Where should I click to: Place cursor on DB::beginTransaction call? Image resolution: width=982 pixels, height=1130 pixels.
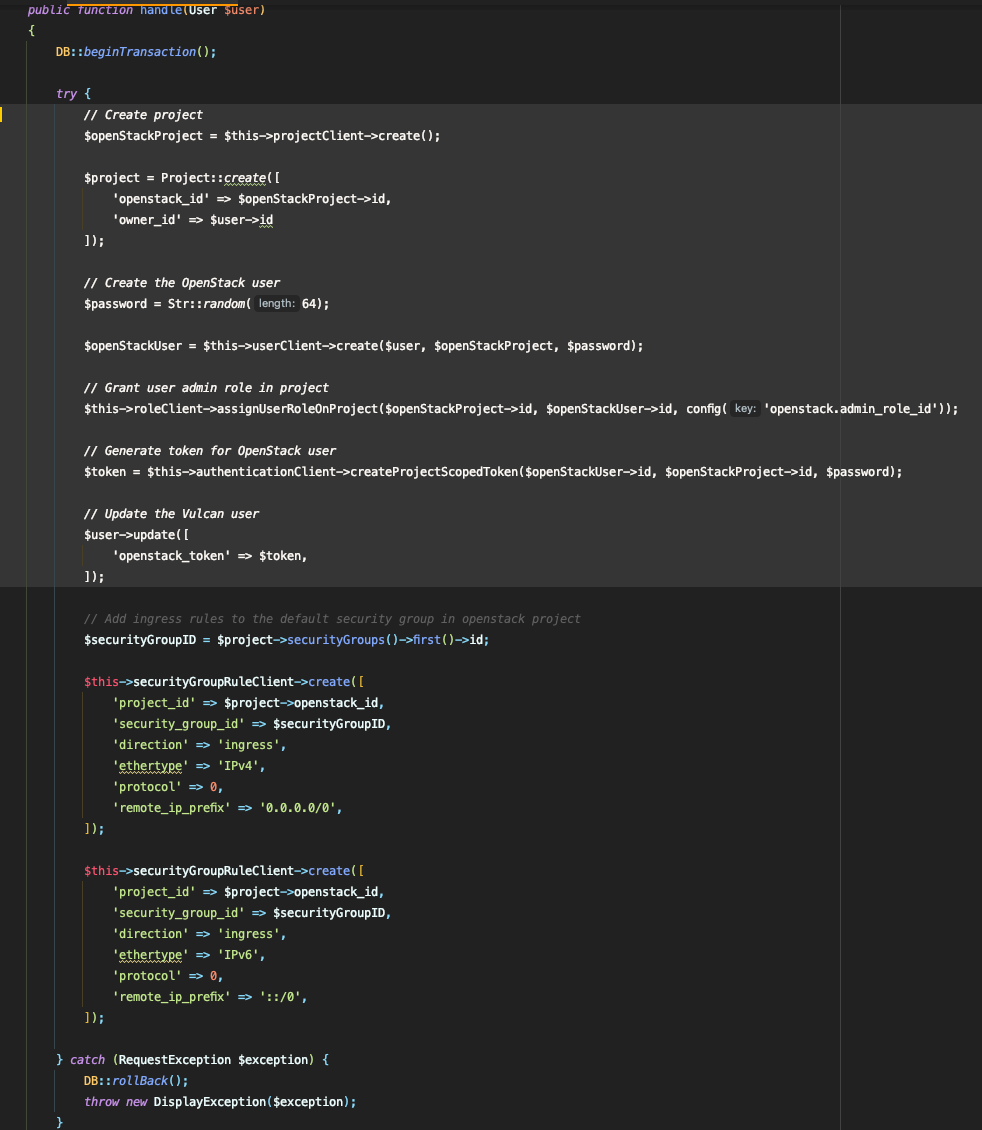tap(135, 52)
